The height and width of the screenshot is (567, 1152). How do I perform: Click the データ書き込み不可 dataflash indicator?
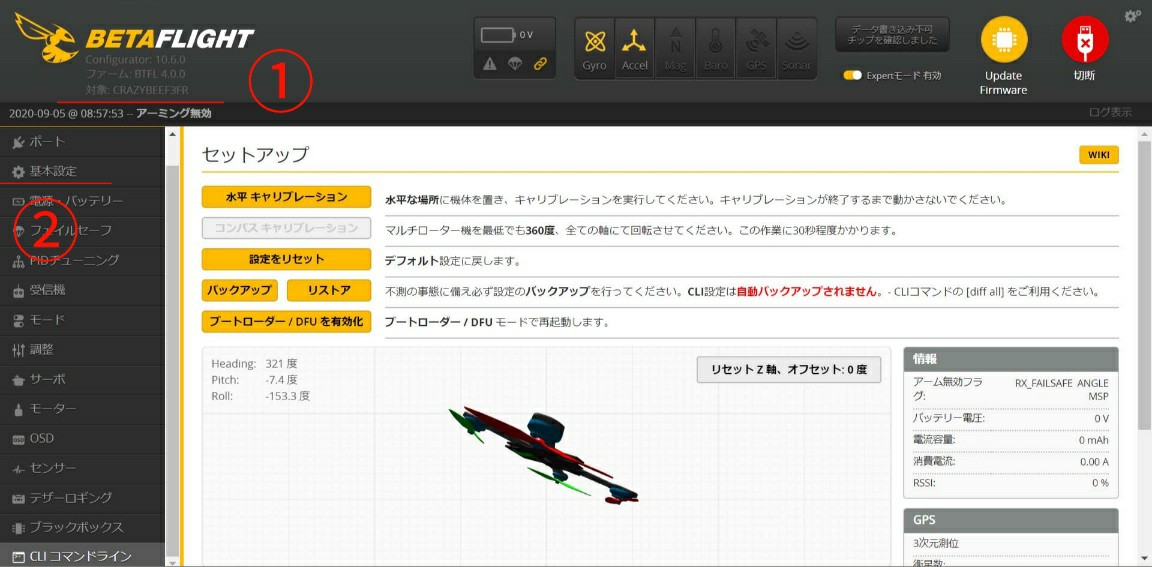pyautogui.click(x=892, y=35)
